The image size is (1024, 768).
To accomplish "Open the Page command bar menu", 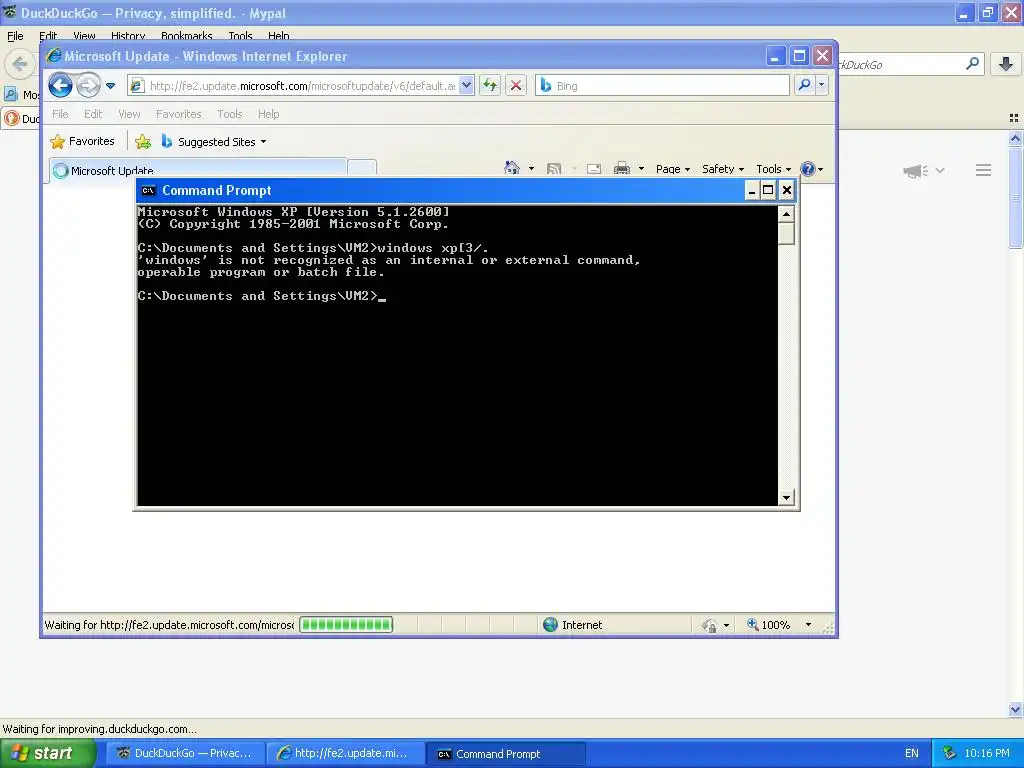I will [x=673, y=168].
